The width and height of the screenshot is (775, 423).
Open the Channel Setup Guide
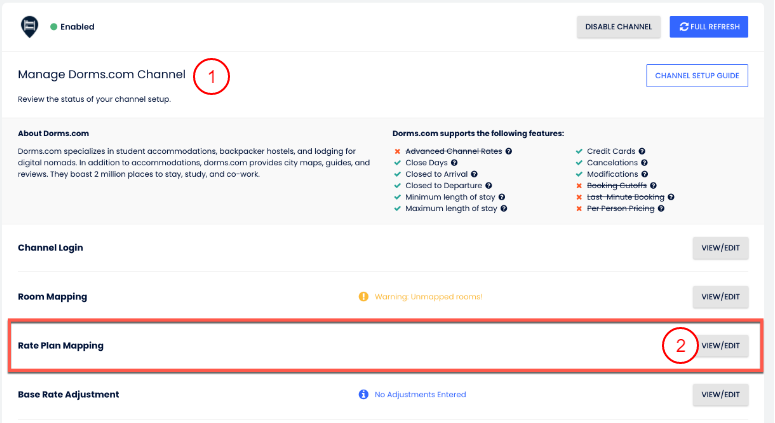coord(696,76)
